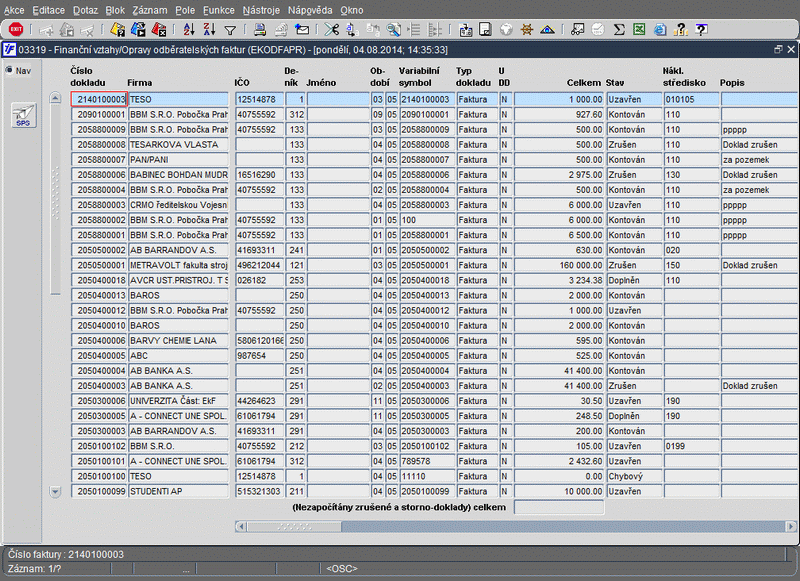Viewport: 800px width, 581px height.
Task: Click the variable symbol cell 11110
Action: tap(427, 476)
